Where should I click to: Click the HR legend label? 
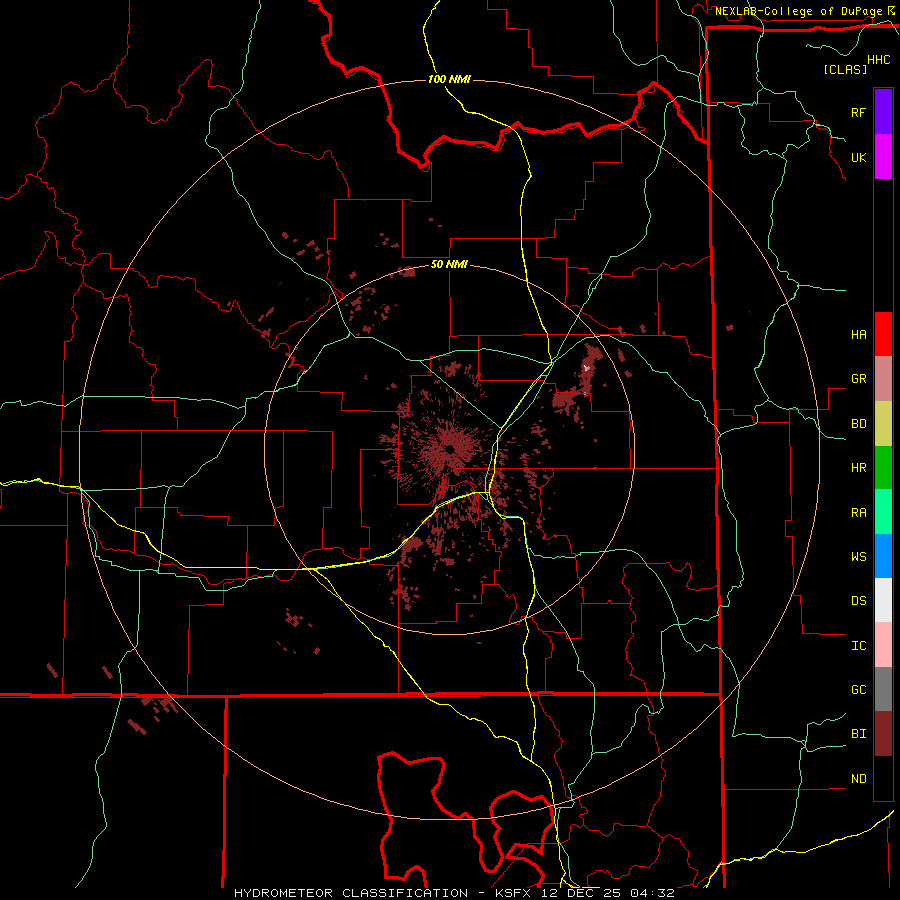(x=858, y=468)
